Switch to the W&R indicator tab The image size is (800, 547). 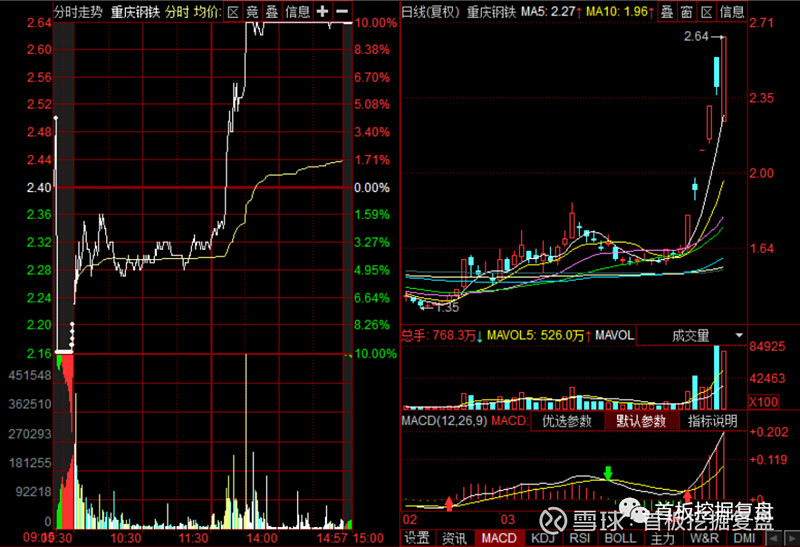pyautogui.click(x=705, y=538)
